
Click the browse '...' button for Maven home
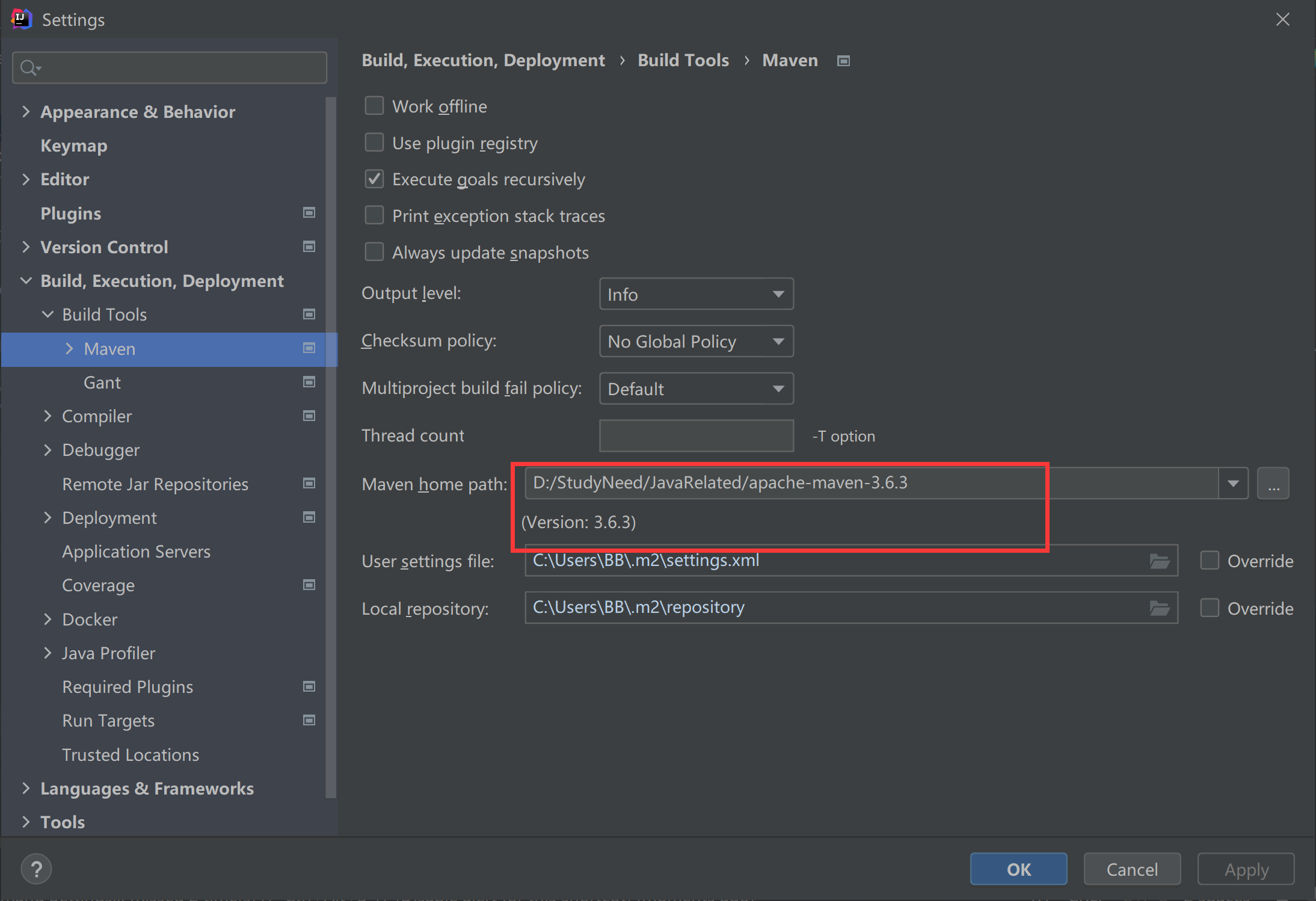point(1273,484)
